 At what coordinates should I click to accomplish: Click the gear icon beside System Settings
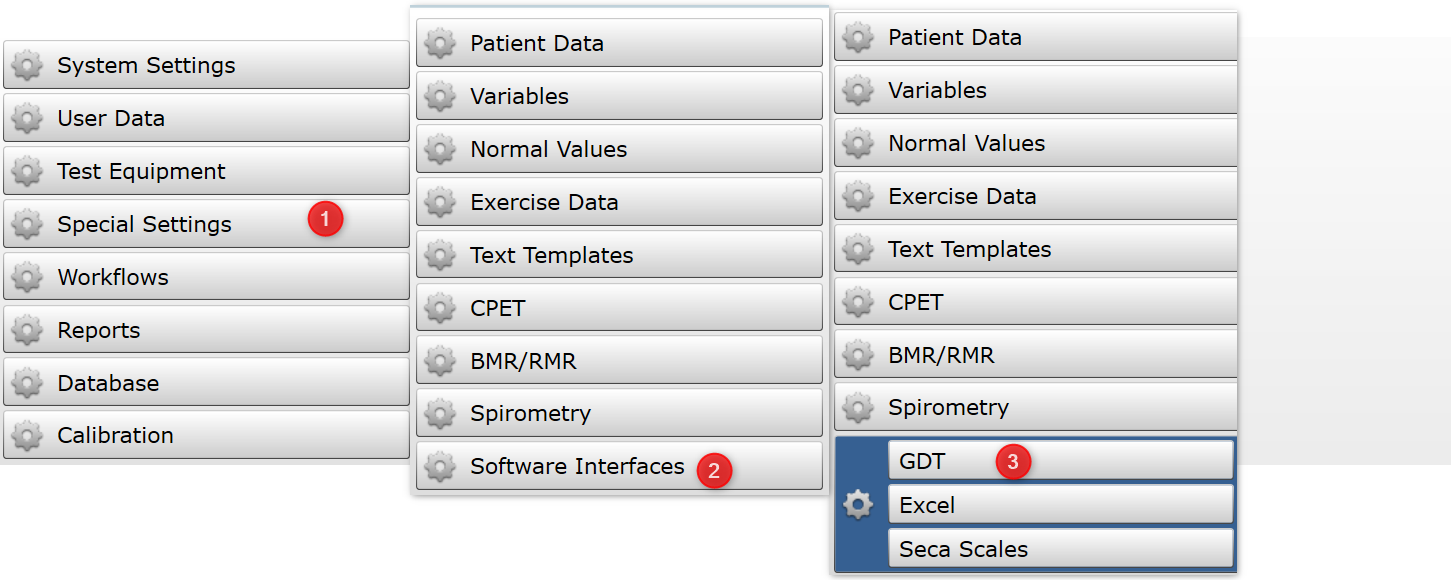click(x=26, y=66)
